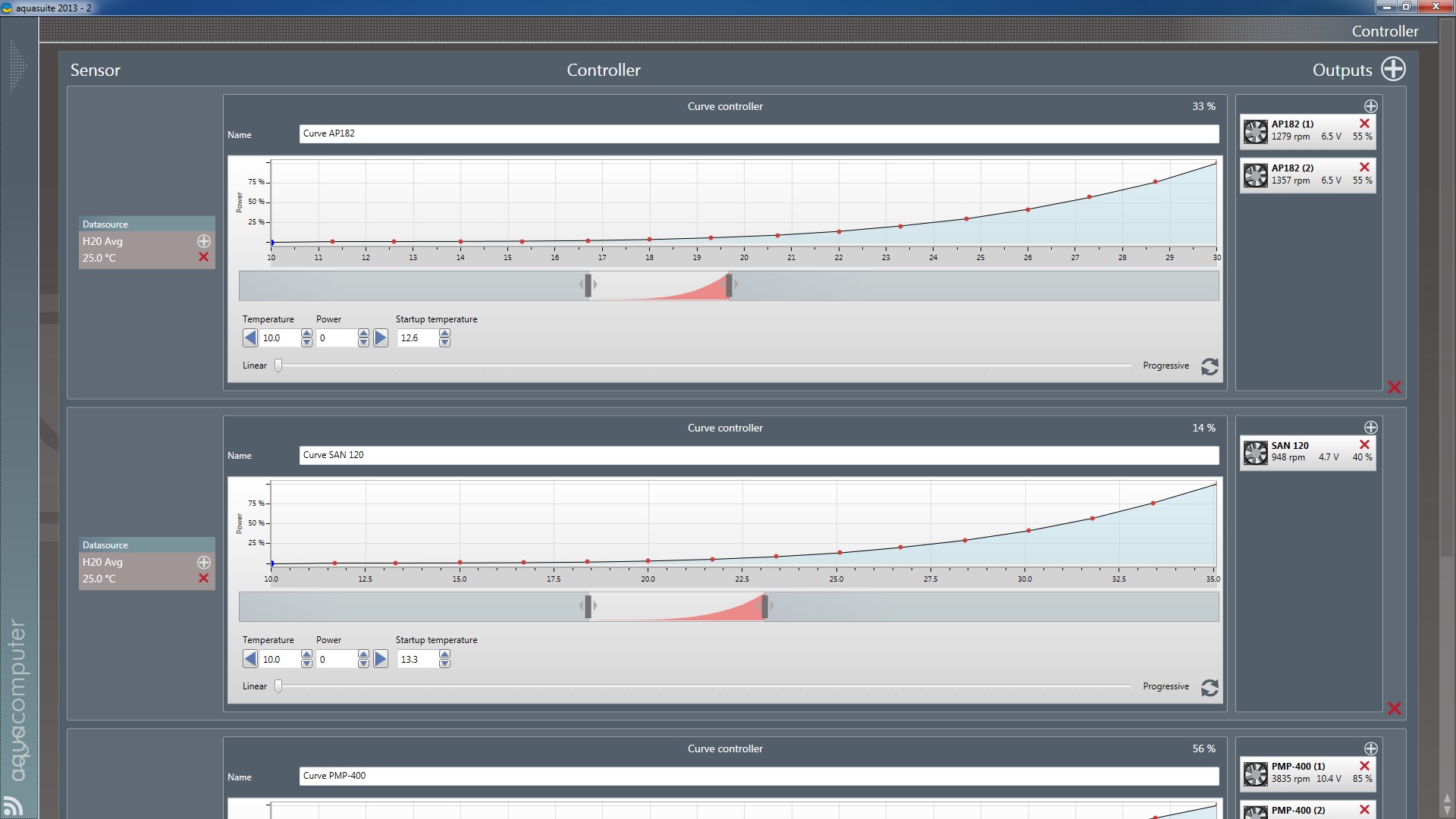This screenshot has height=819, width=1456.
Task: Add a datasource to the first H20 Avg sensor
Action: [203, 241]
